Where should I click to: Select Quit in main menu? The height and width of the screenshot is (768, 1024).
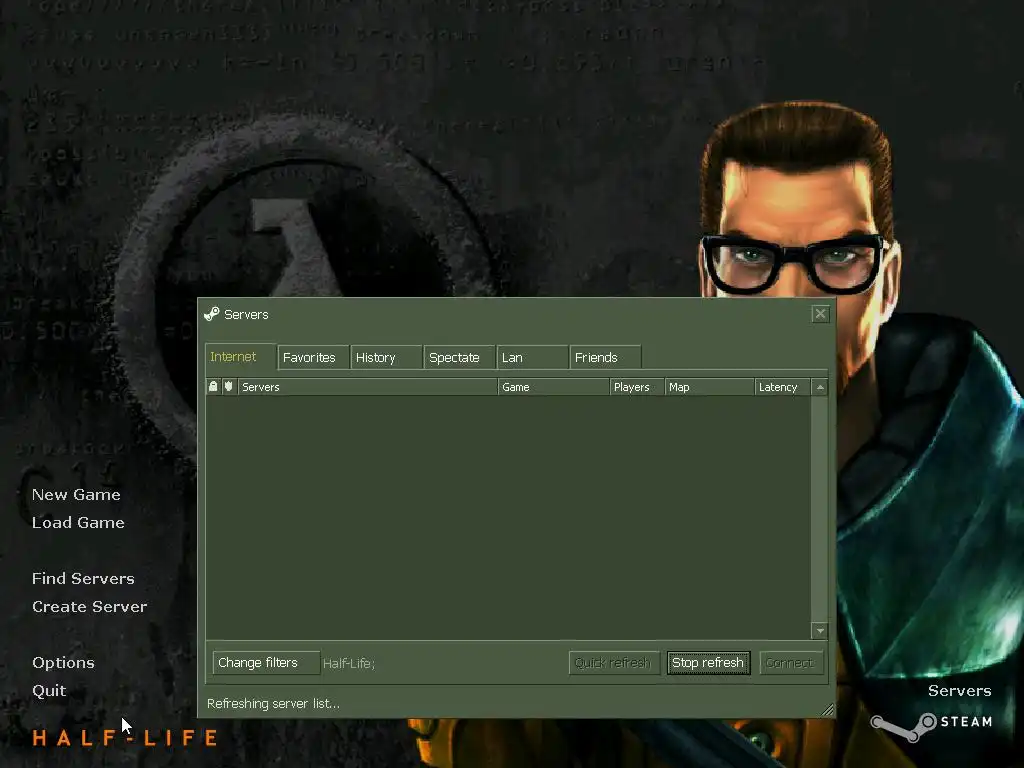pyautogui.click(x=50, y=691)
